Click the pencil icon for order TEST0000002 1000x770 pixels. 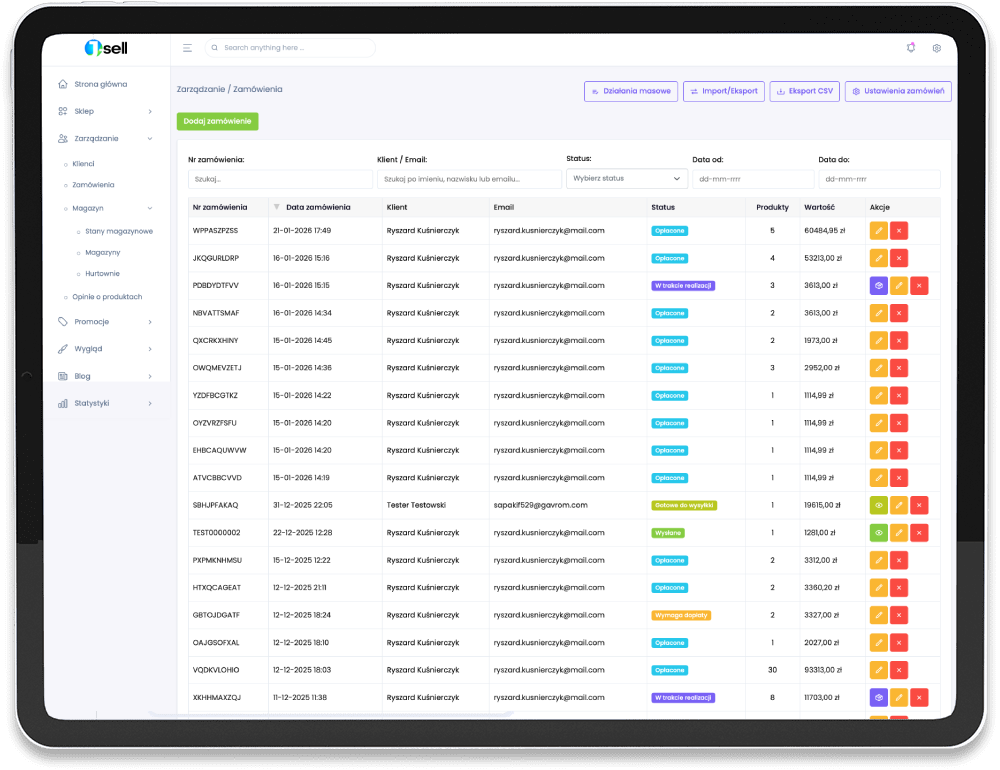point(899,533)
